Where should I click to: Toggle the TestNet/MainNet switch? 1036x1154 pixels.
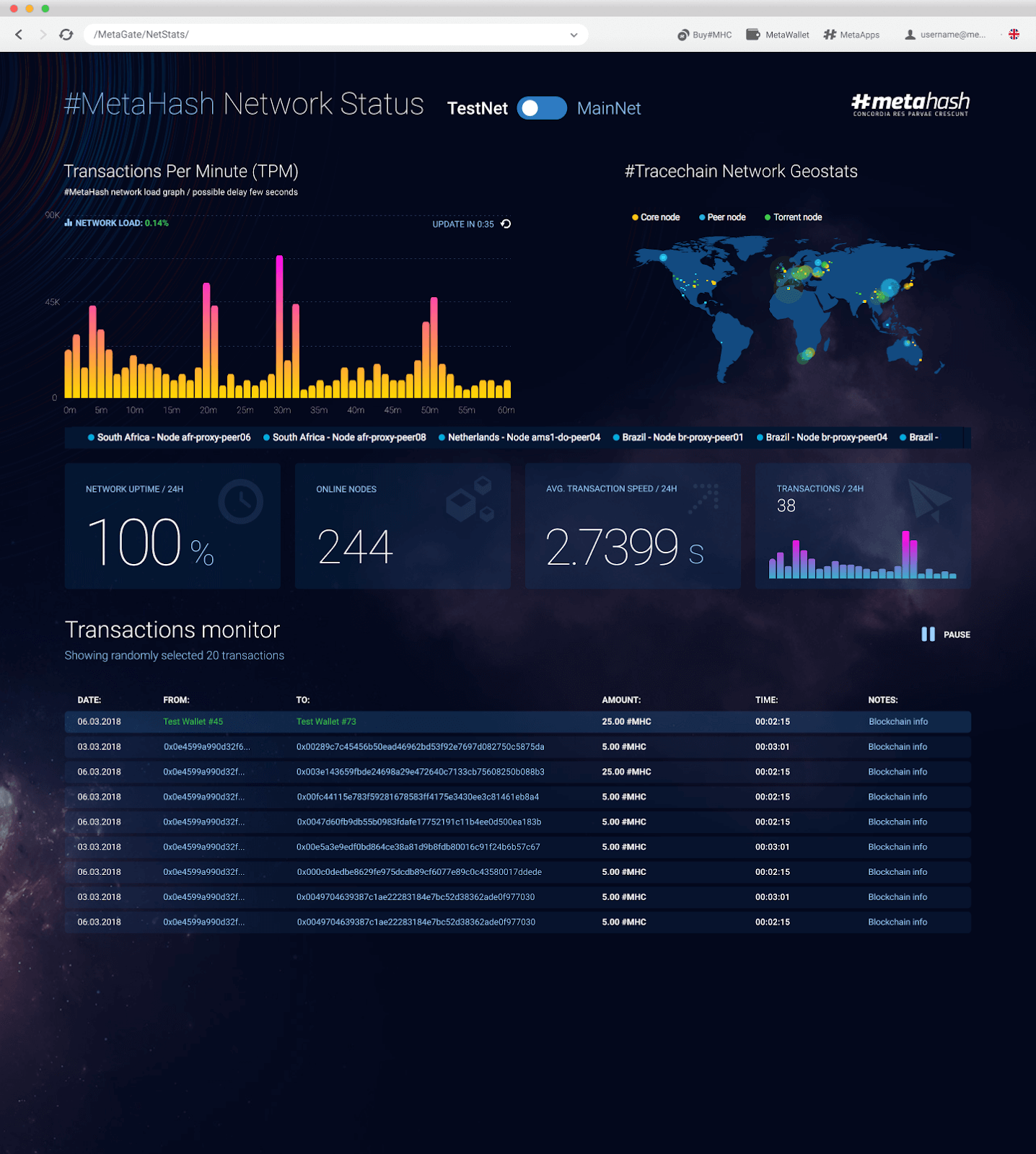[542, 108]
